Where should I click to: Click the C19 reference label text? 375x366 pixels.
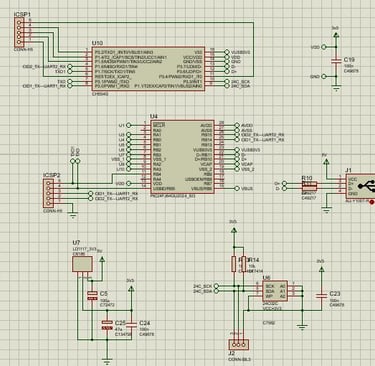click(349, 60)
